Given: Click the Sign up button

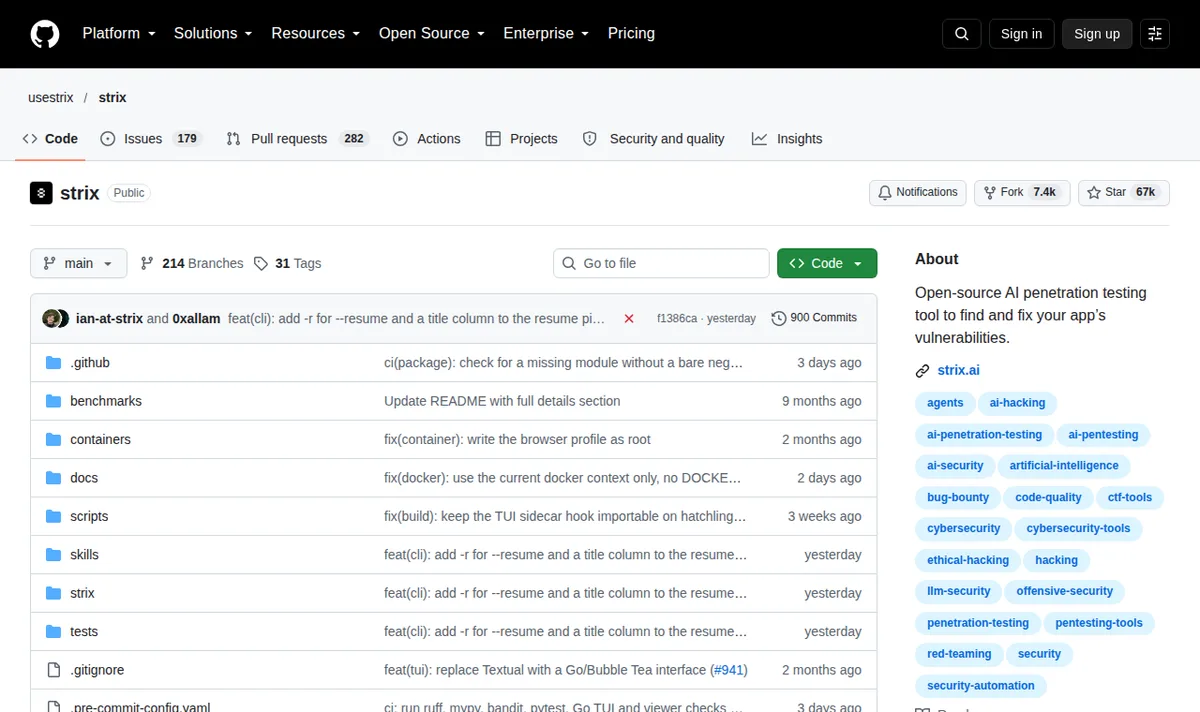Looking at the screenshot, I should point(1097,34).
